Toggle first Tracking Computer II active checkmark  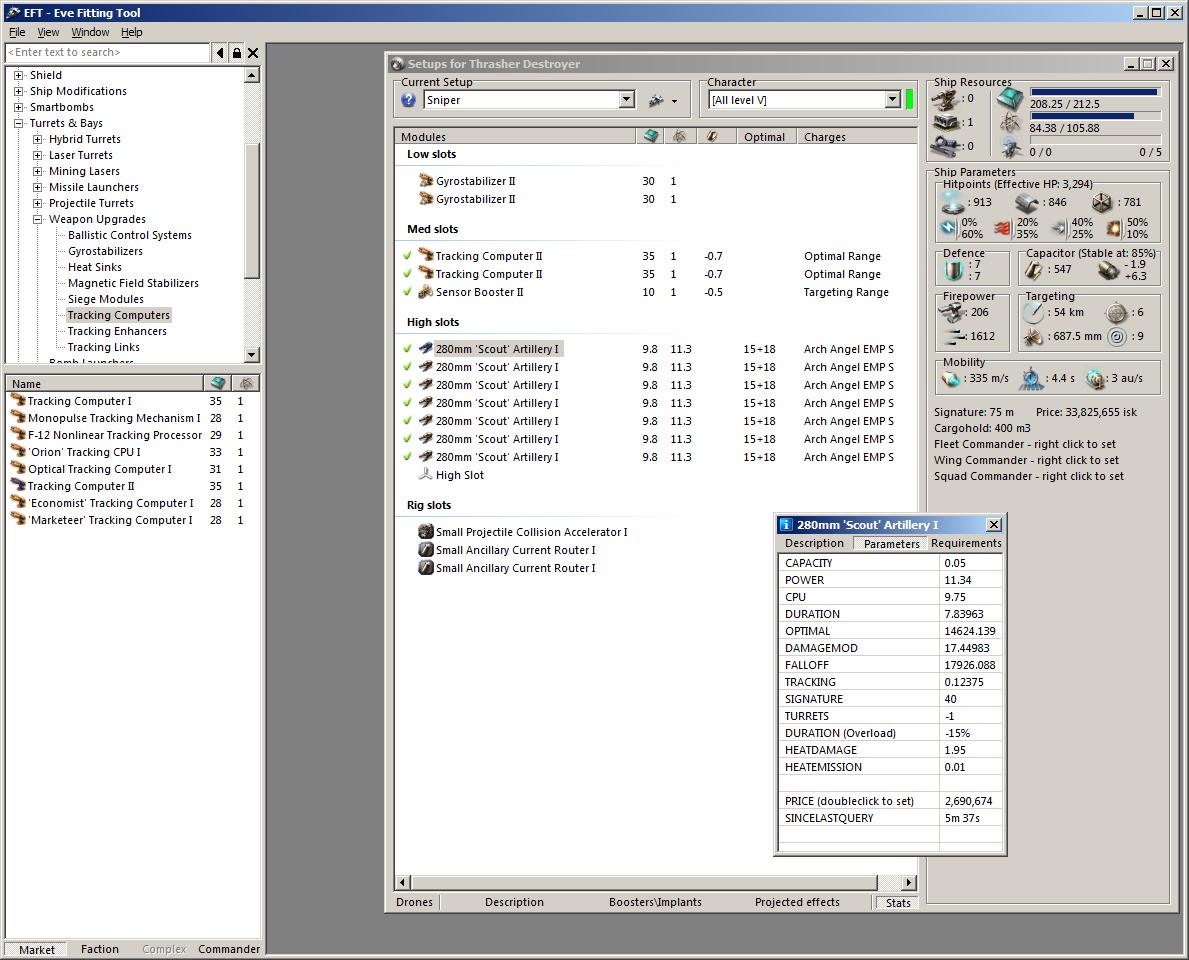[x=408, y=256]
